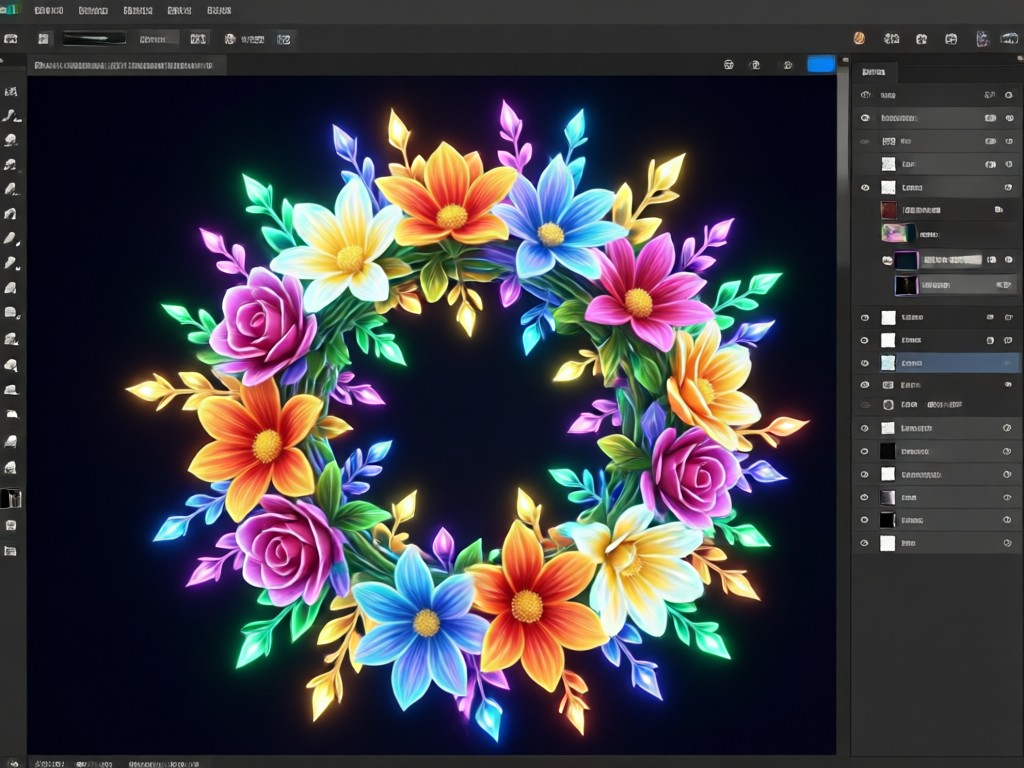The height and width of the screenshot is (768, 1024).
Task: Toggle visibility of the highlighted blue layer
Action: tap(865, 363)
